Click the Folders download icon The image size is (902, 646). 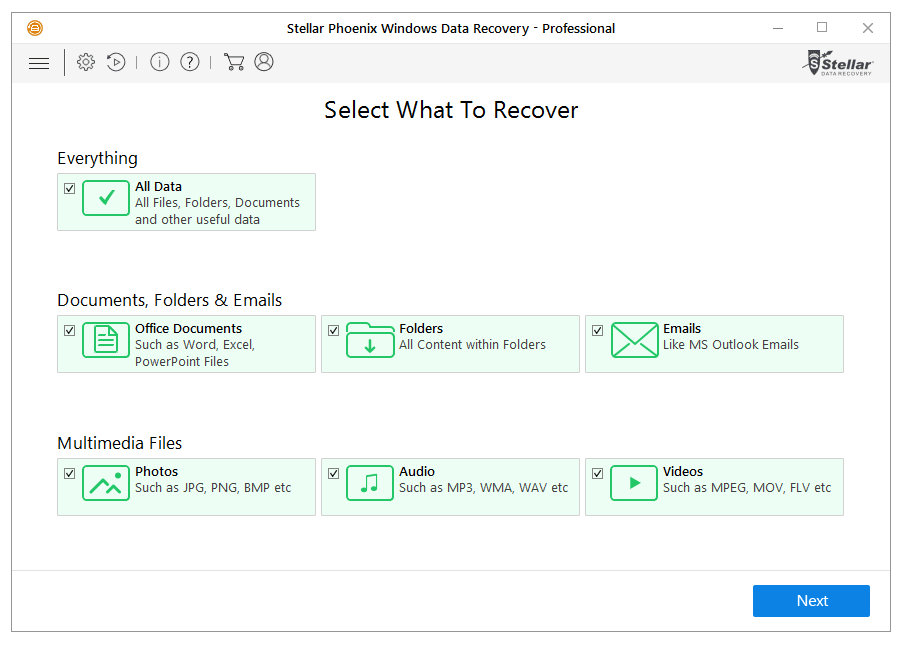coord(370,340)
